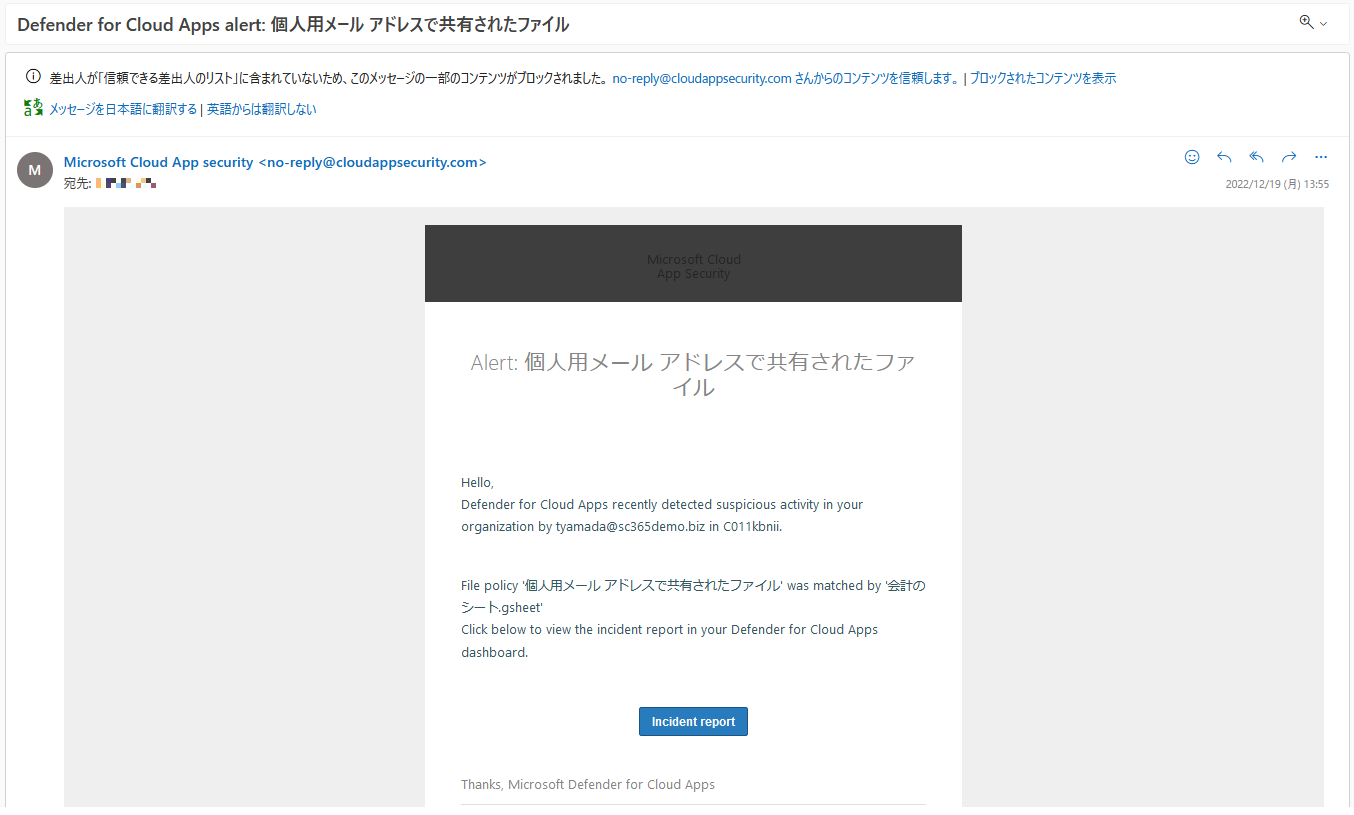This screenshot has width=1354, height=815.
Task: Reply to the email using the reply arrow
Action: (1224, 157)
